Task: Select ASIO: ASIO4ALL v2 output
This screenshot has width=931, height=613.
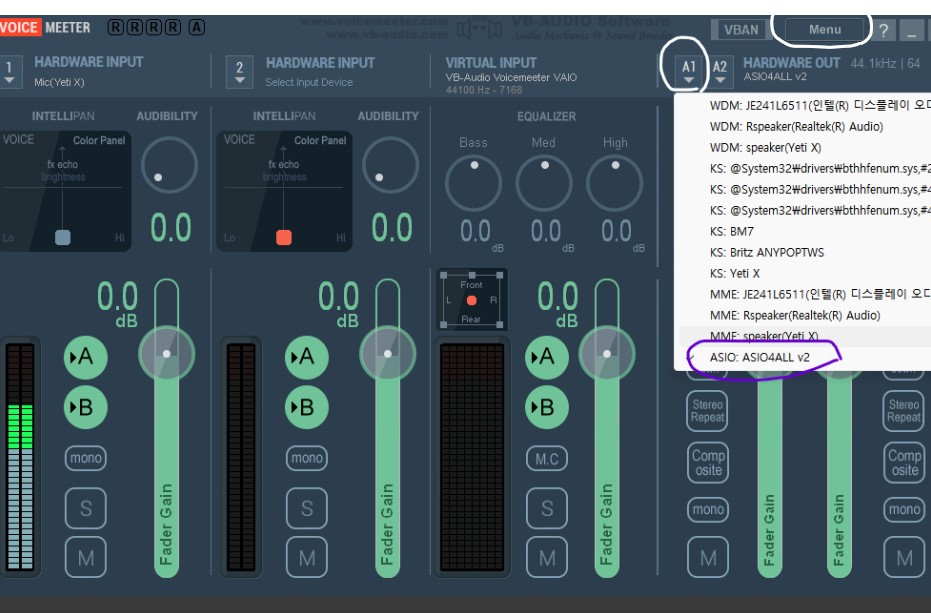Action: tap(759, 357)
